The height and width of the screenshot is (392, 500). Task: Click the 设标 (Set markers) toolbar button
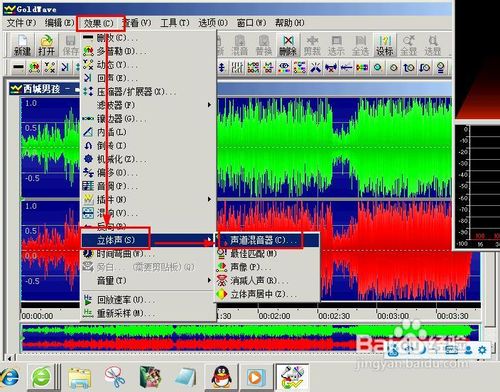(x=385, y=46)
